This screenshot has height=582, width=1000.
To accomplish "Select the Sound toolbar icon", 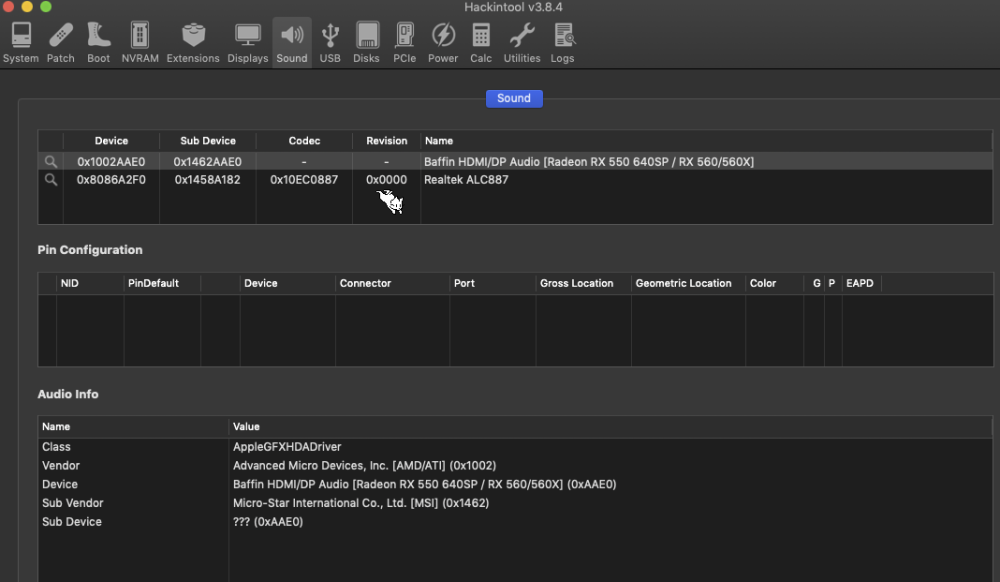I will pos(292,43).
